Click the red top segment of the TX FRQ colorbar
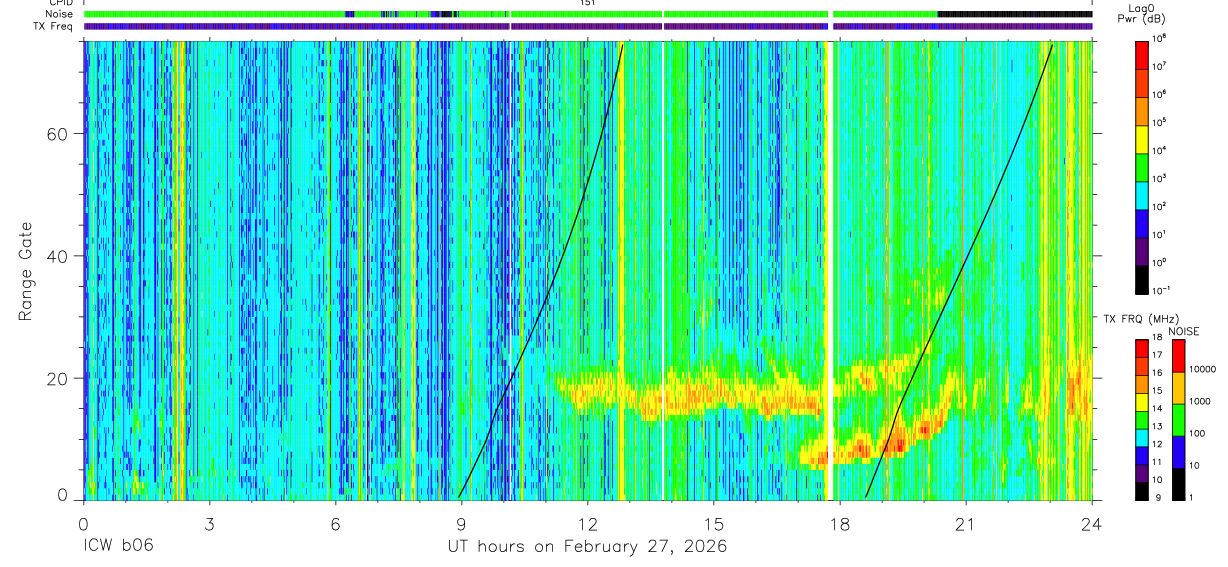The image size is (1228, 567). click(x=1142, y=347)
